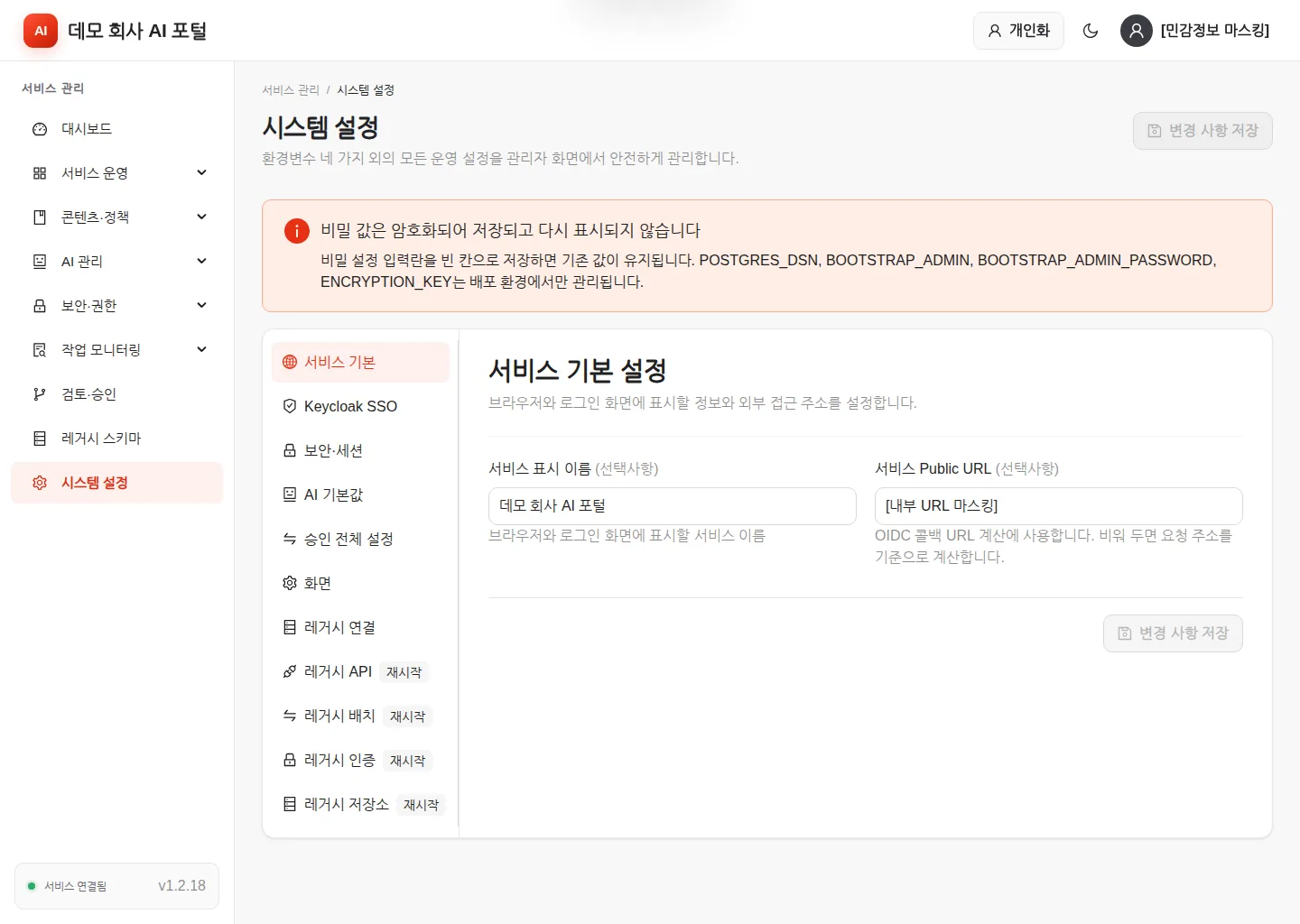
Task: Switch to the 화면 settings tab
Action: tap(360, 583)
